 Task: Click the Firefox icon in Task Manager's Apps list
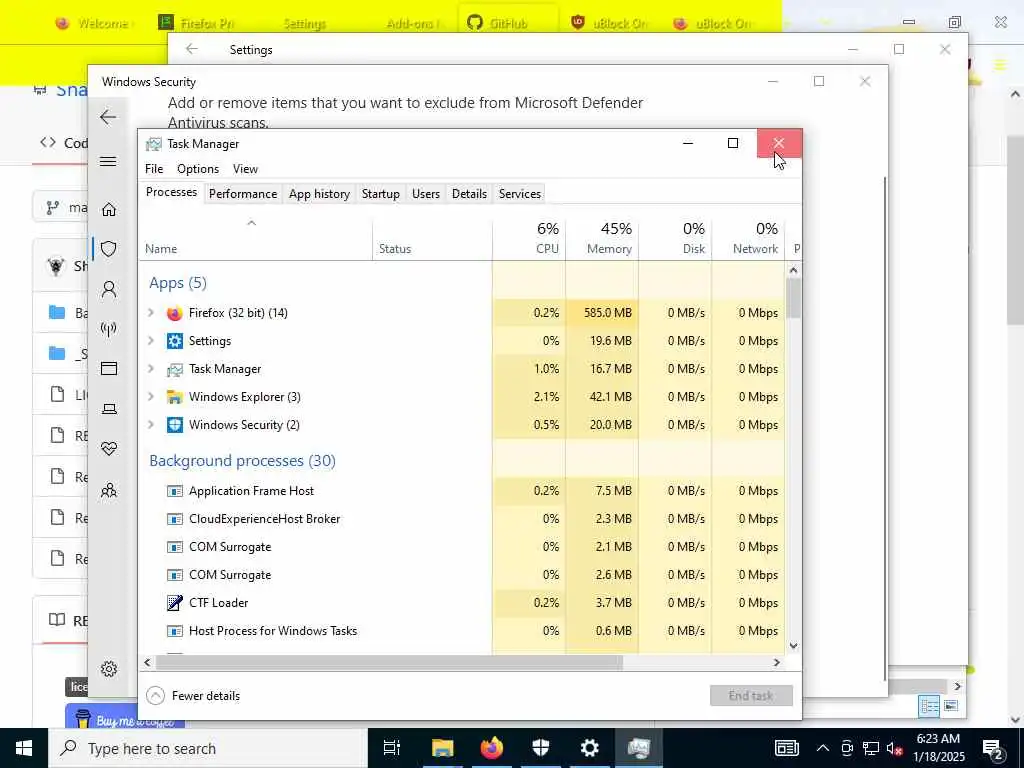click(174, 313)
